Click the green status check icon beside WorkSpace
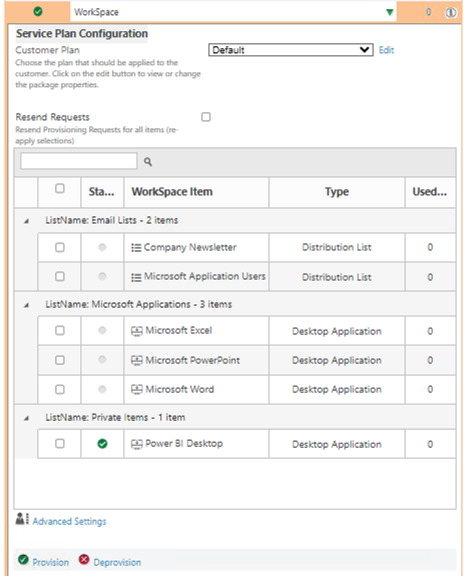This screenshot has width=466, height=576. click(x=37, y=12)
